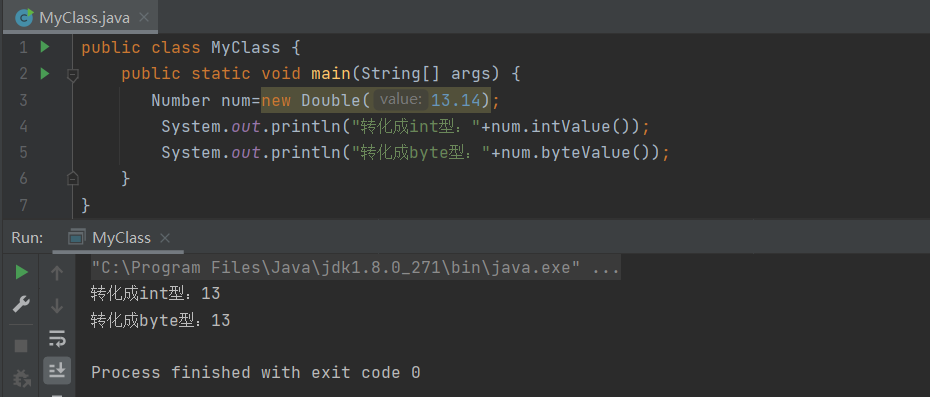The width and height of the screenshot is (930, 397).
Task: Run main method from the line 2 gutter arrow
Action: pos(45,74)
